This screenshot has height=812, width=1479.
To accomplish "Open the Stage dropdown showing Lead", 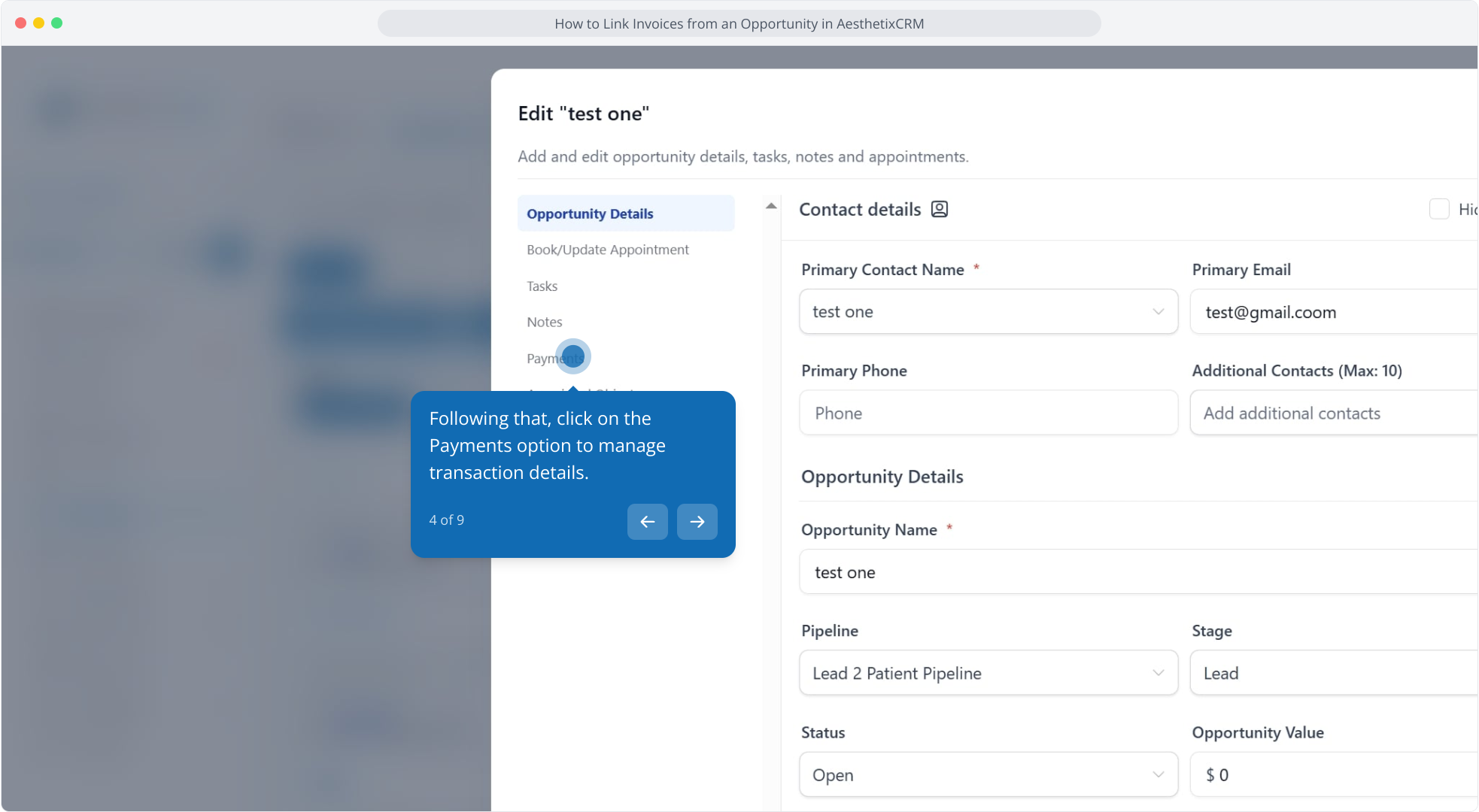I will click(x=1332, y=674).
